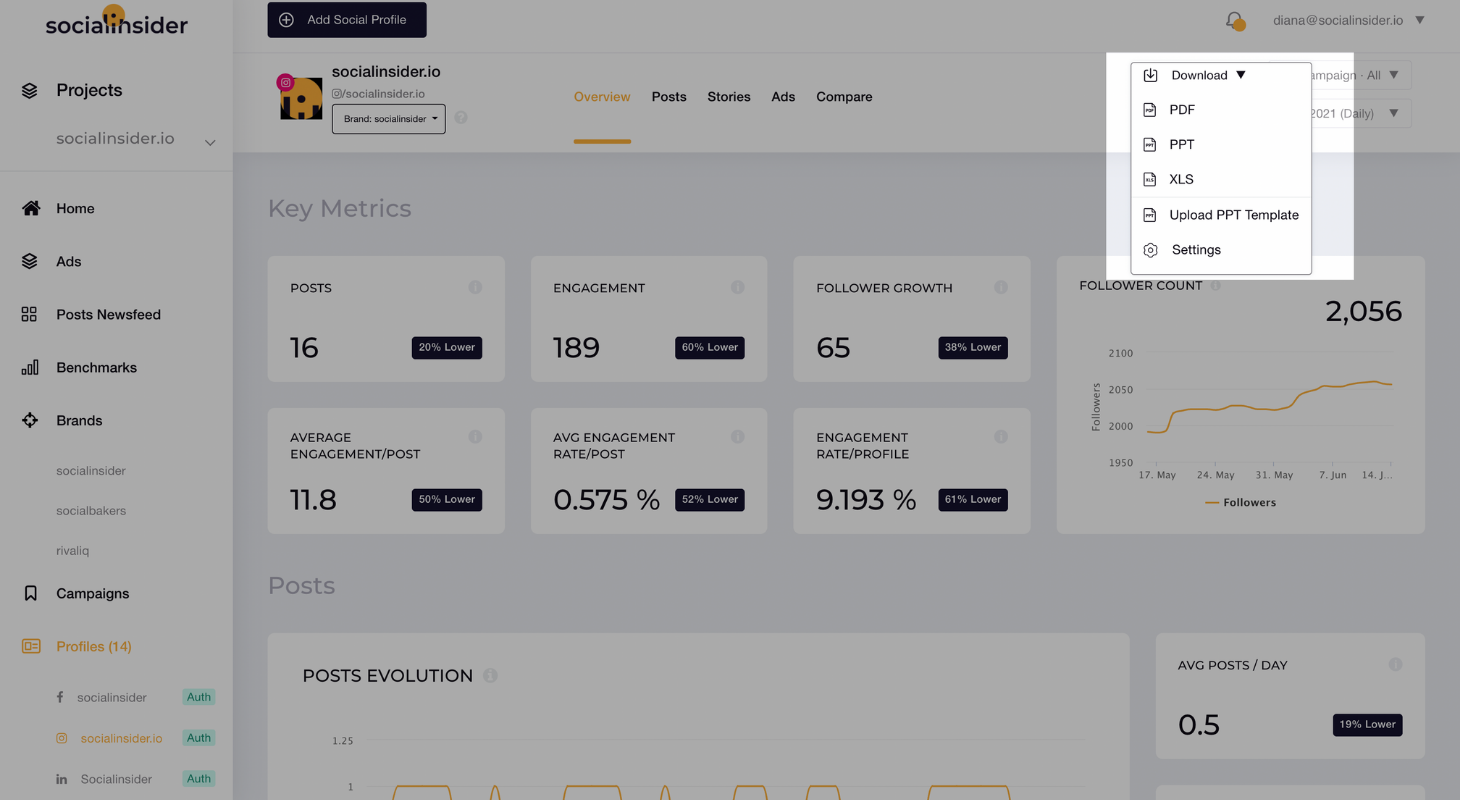Click the @/socialinsider.io handle
Viewport: 1460px width, 800px height.
pyautogui.click(x=378, y=93)
